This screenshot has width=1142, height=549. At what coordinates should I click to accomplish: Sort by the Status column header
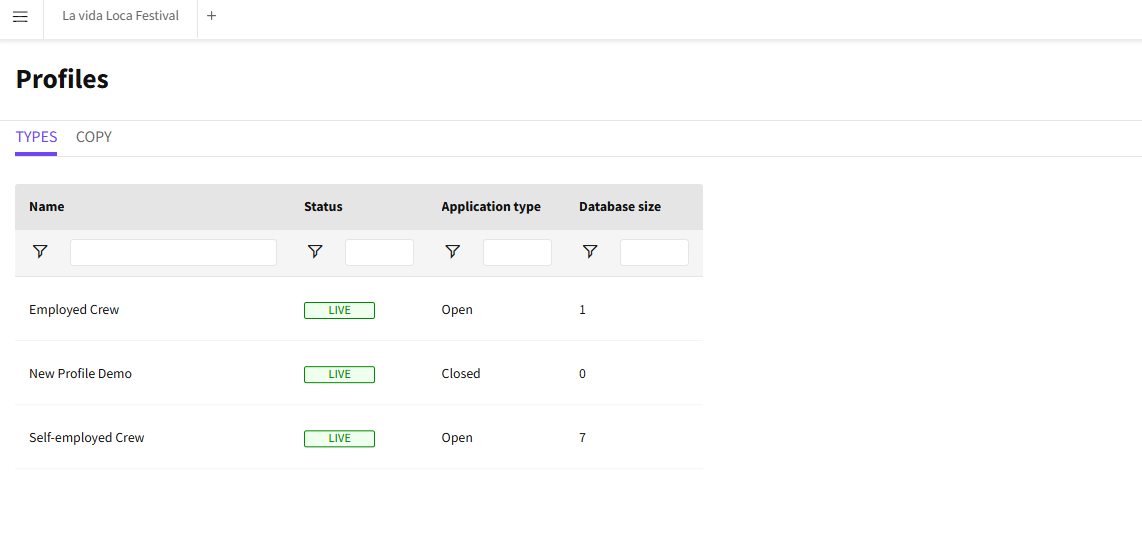tap(323, 207)
